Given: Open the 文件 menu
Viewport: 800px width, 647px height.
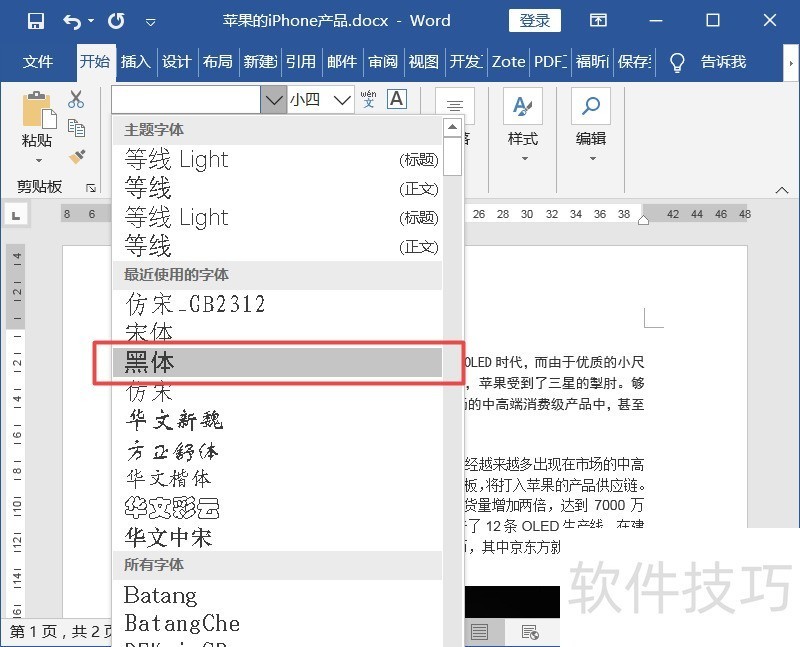Looking at the screenshot, I should pyautogui.click(x=37, y=62).
